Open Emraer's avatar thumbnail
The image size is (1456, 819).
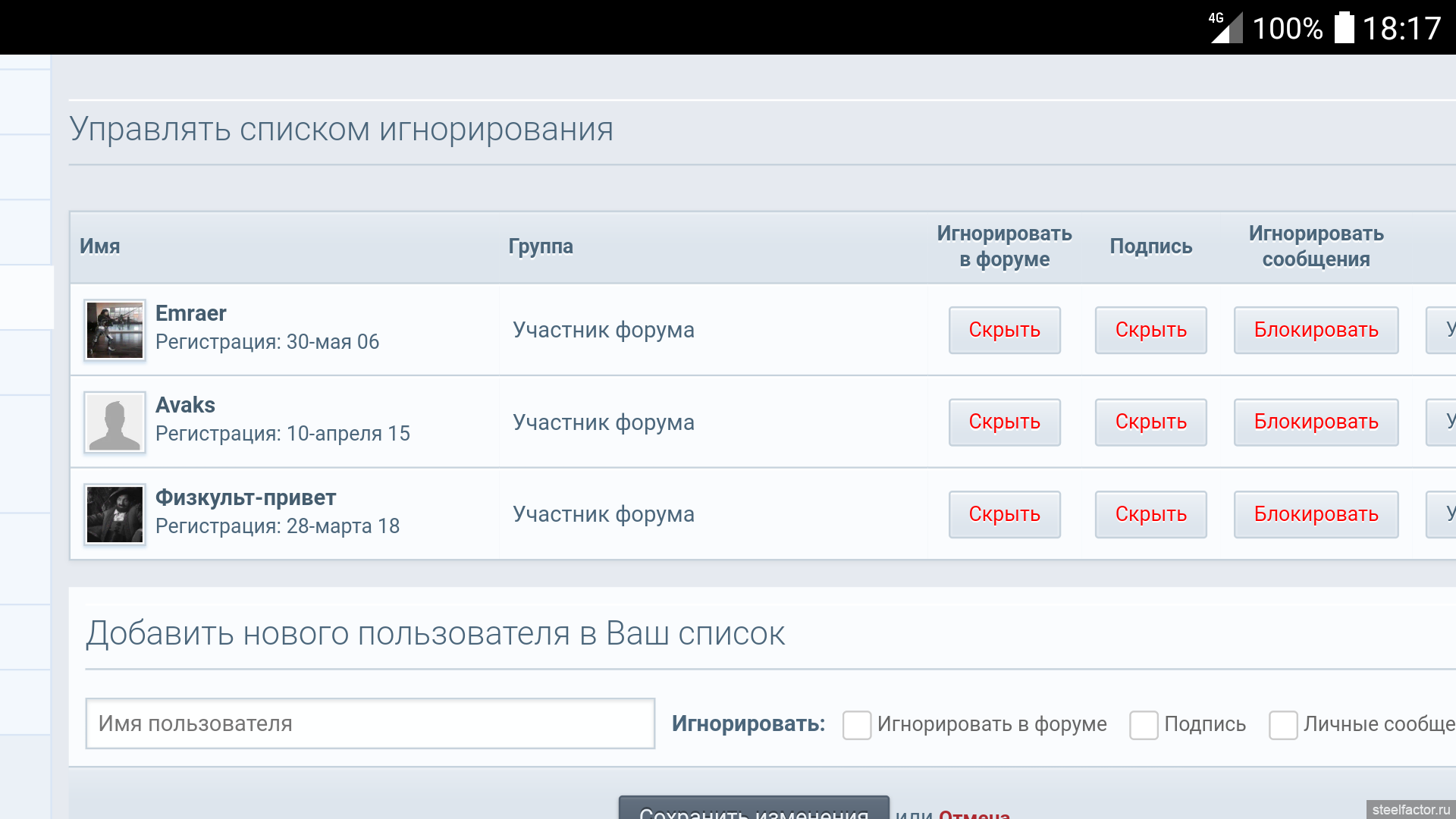click(115, 330)
